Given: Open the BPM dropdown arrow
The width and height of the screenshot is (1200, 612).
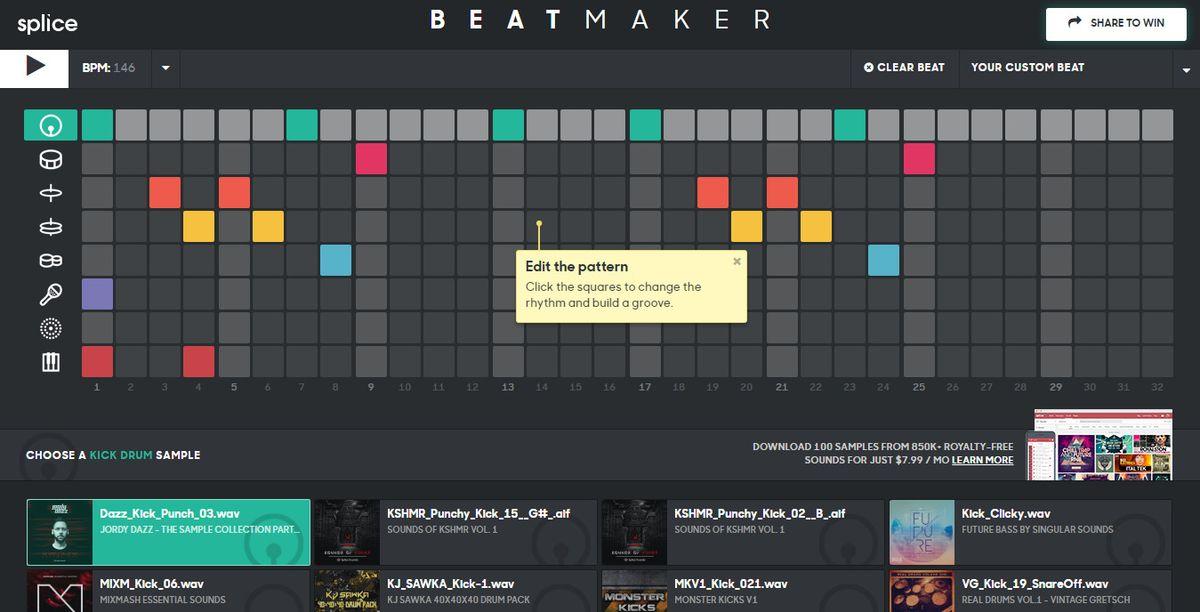Looking at the screenshot, I should pos(166,68).
